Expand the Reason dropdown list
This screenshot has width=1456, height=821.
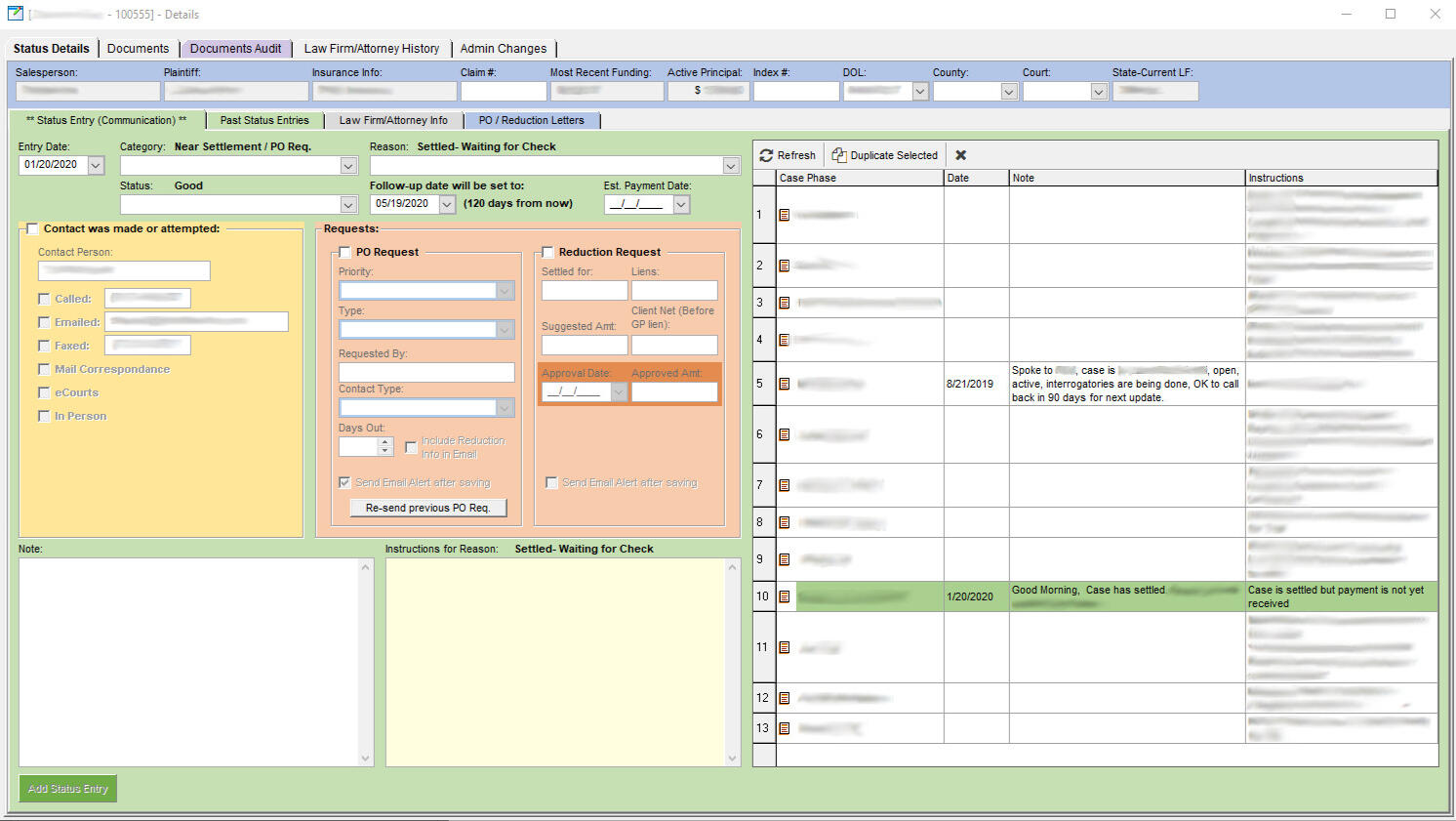point(730,166)
